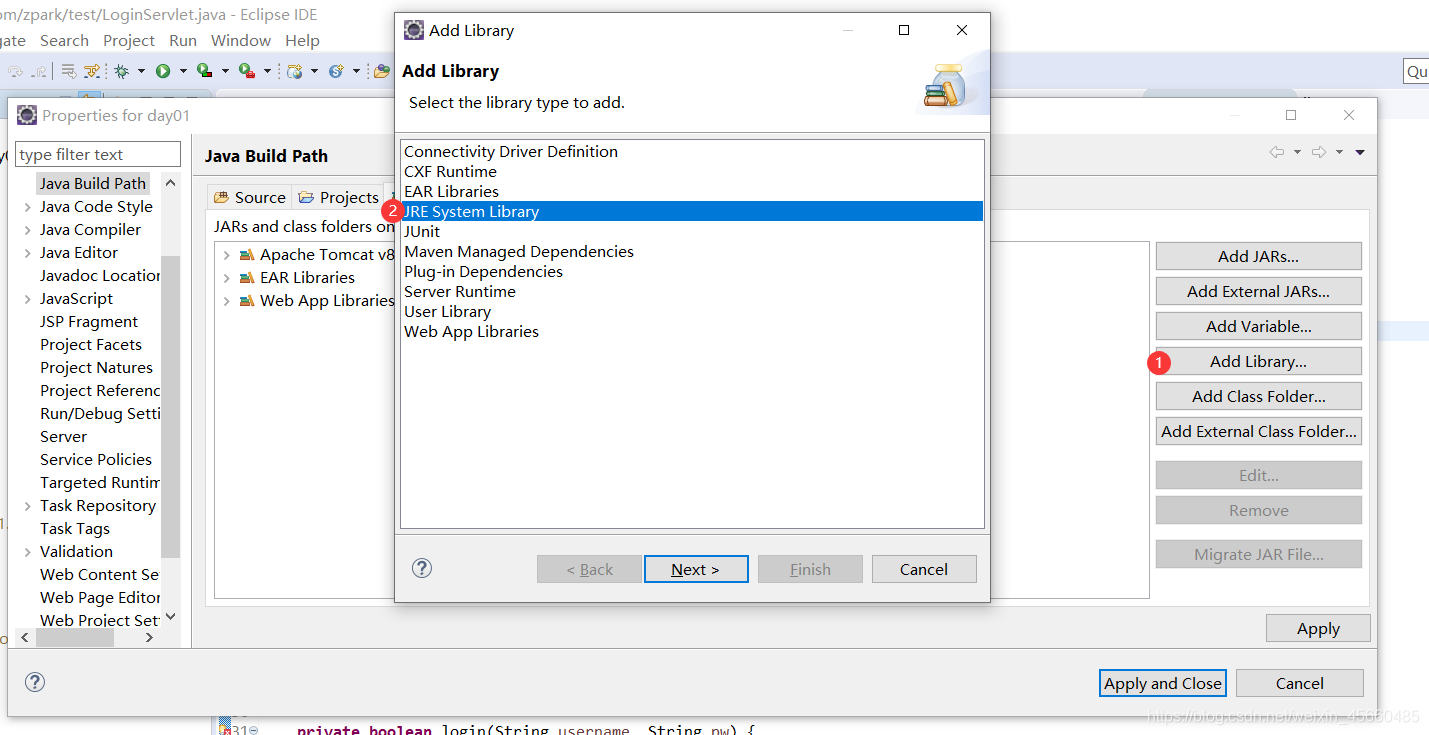
Task: Click the type filter text field
Action: click(x=96, y=153)
